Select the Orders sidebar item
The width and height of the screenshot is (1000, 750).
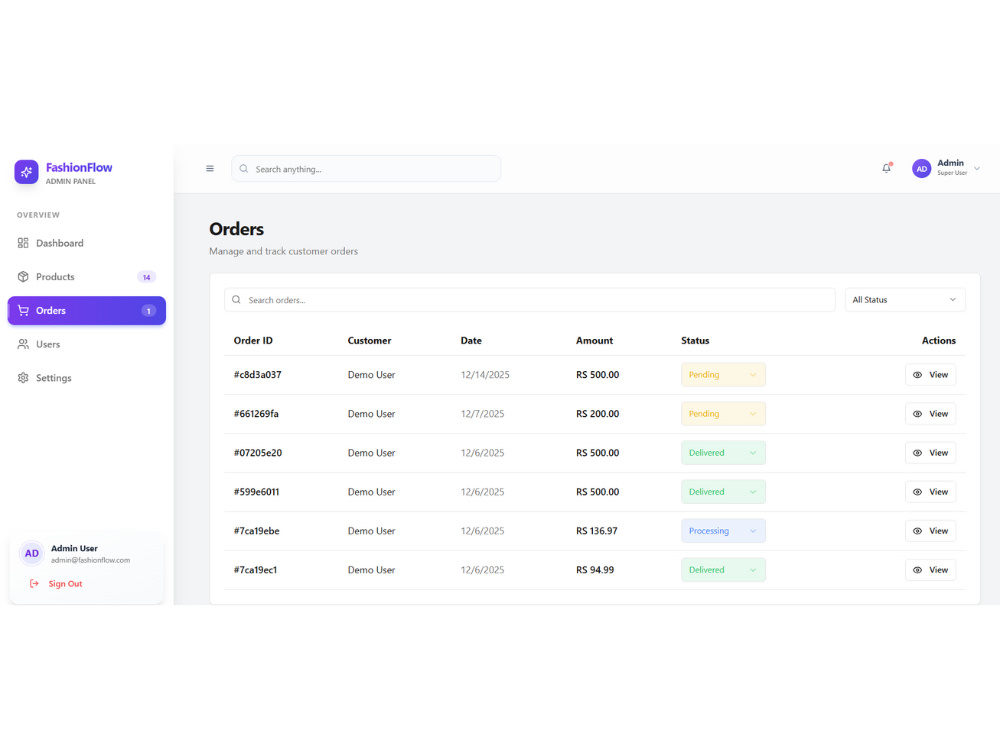(86, 311)
